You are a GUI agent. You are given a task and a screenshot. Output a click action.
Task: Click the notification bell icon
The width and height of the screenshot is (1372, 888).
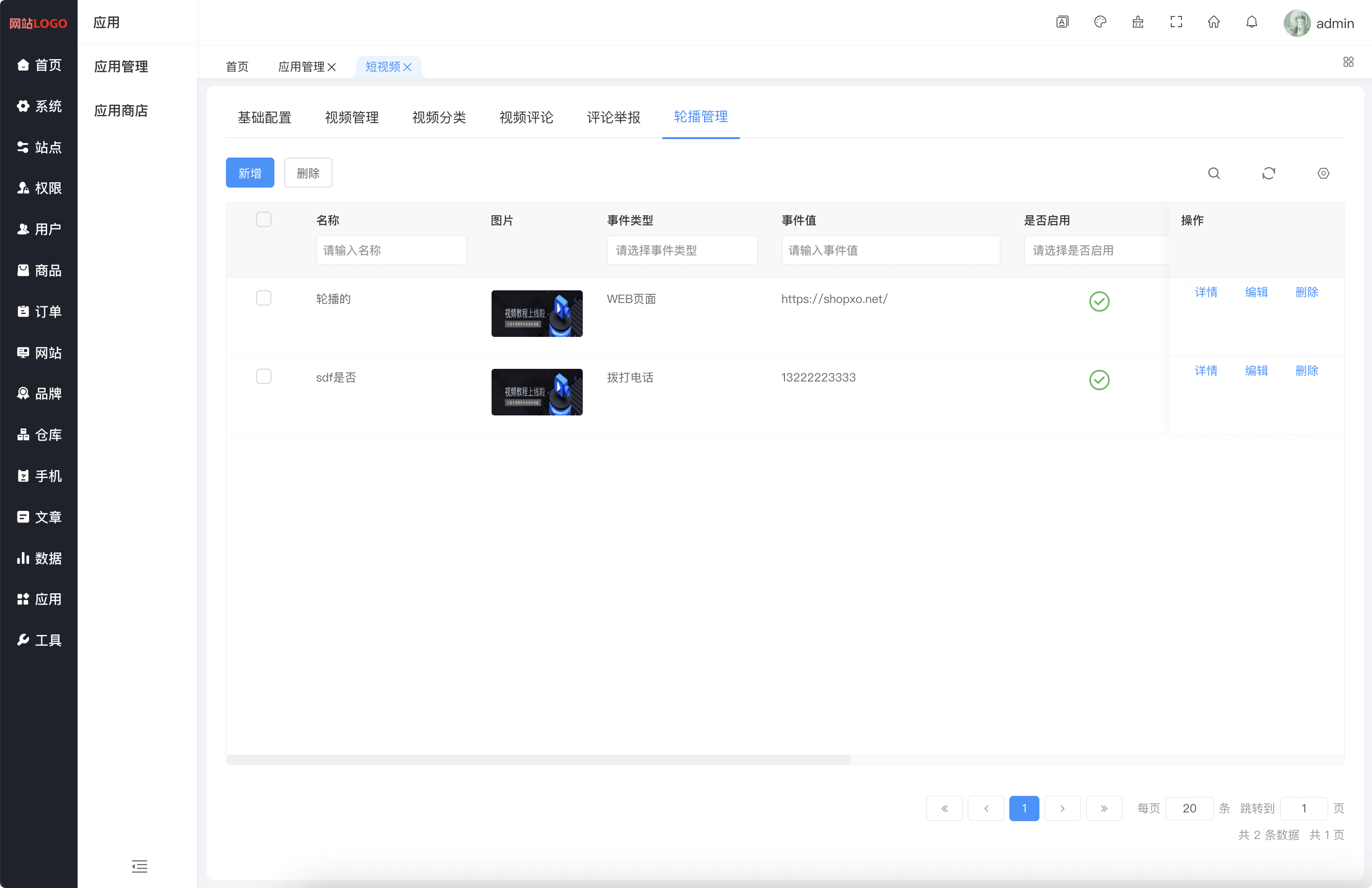click(1251, 22)
